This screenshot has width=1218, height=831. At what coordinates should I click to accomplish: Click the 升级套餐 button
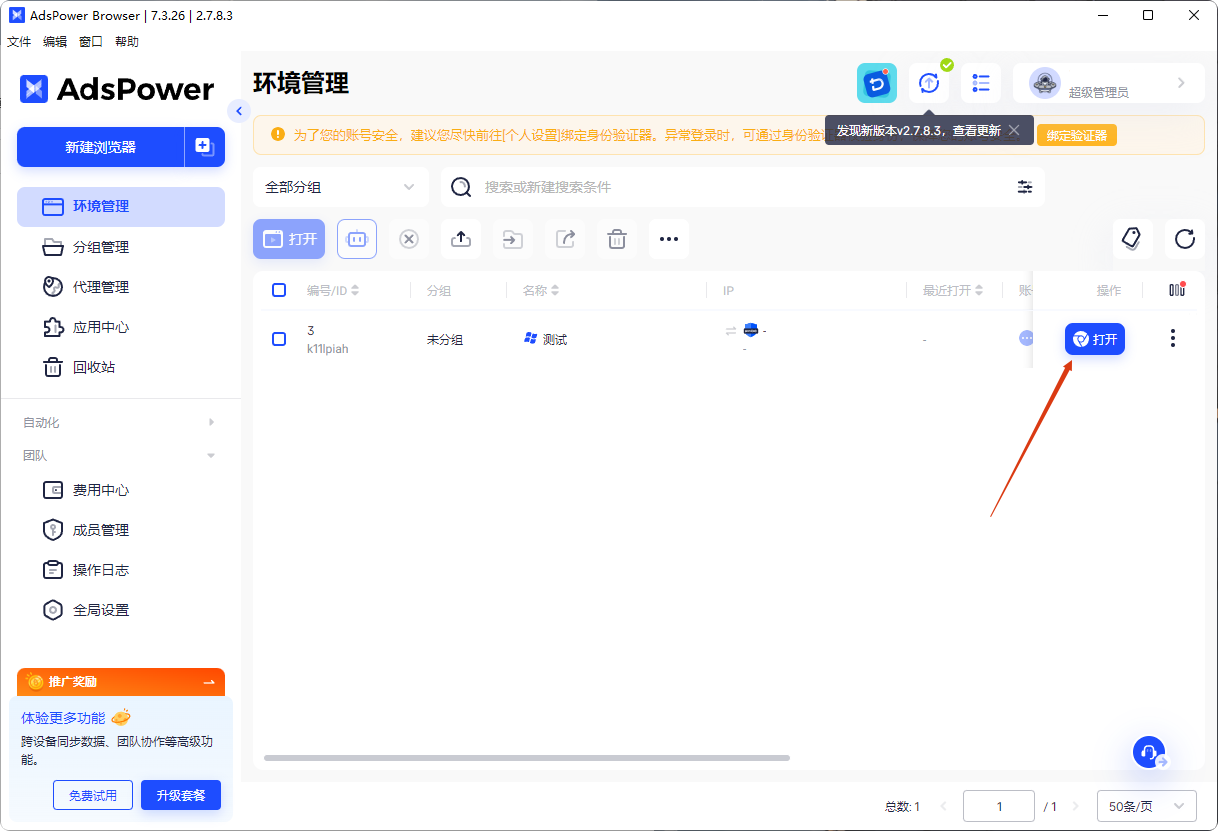181,795
